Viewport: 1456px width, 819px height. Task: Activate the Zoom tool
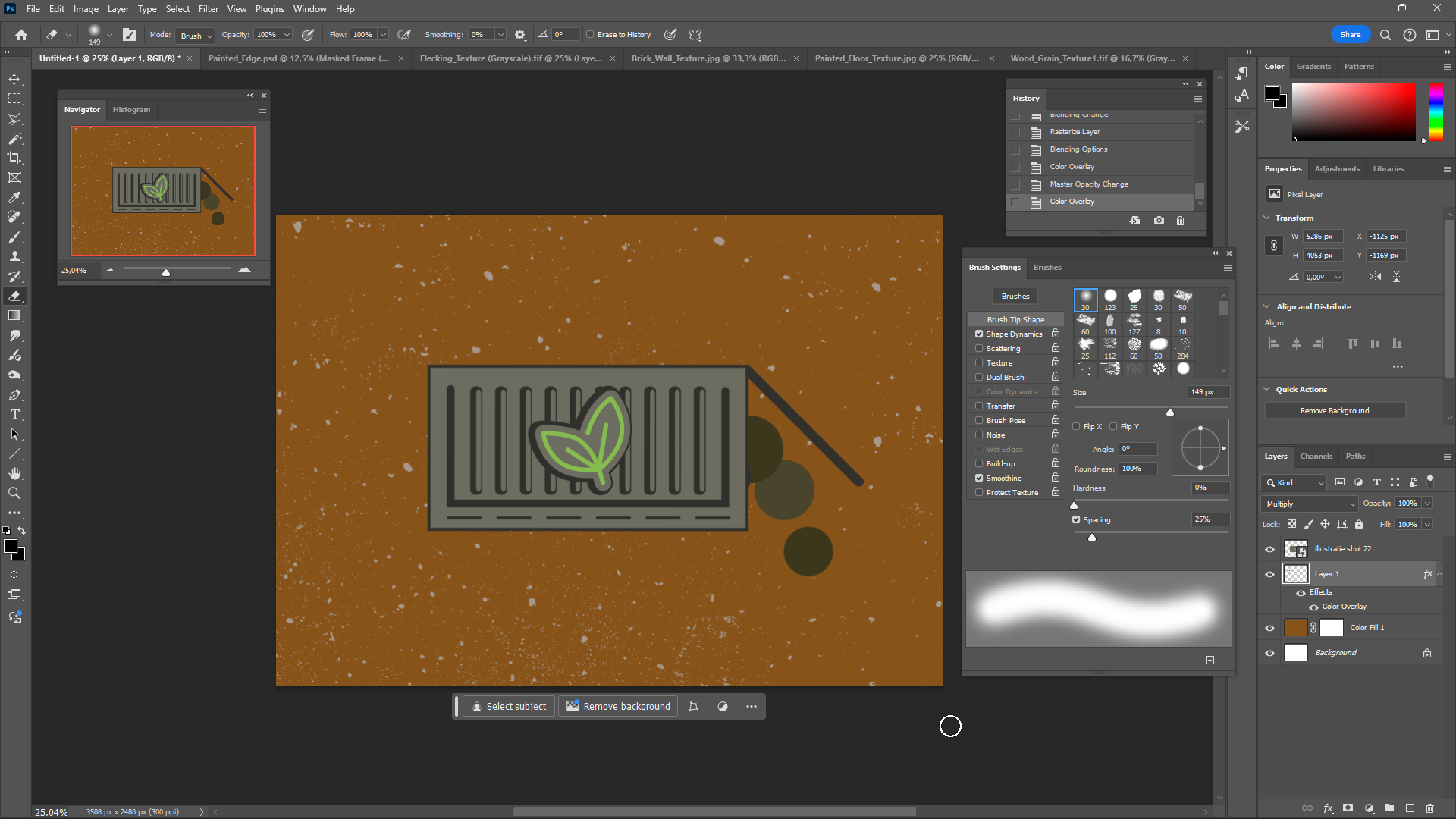tap(14, 493)
